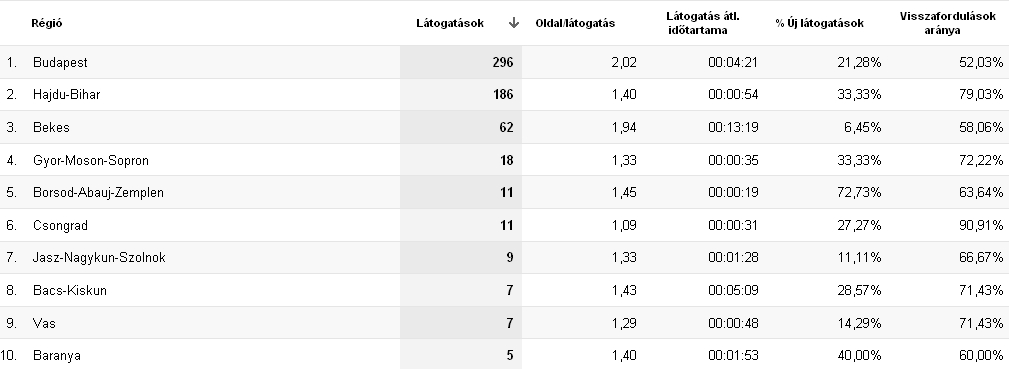The height and width of the screenshot is (369, 1009).
Task: Open the Borsod-Abauj-Zemplen region link
Action: (98, 193)
